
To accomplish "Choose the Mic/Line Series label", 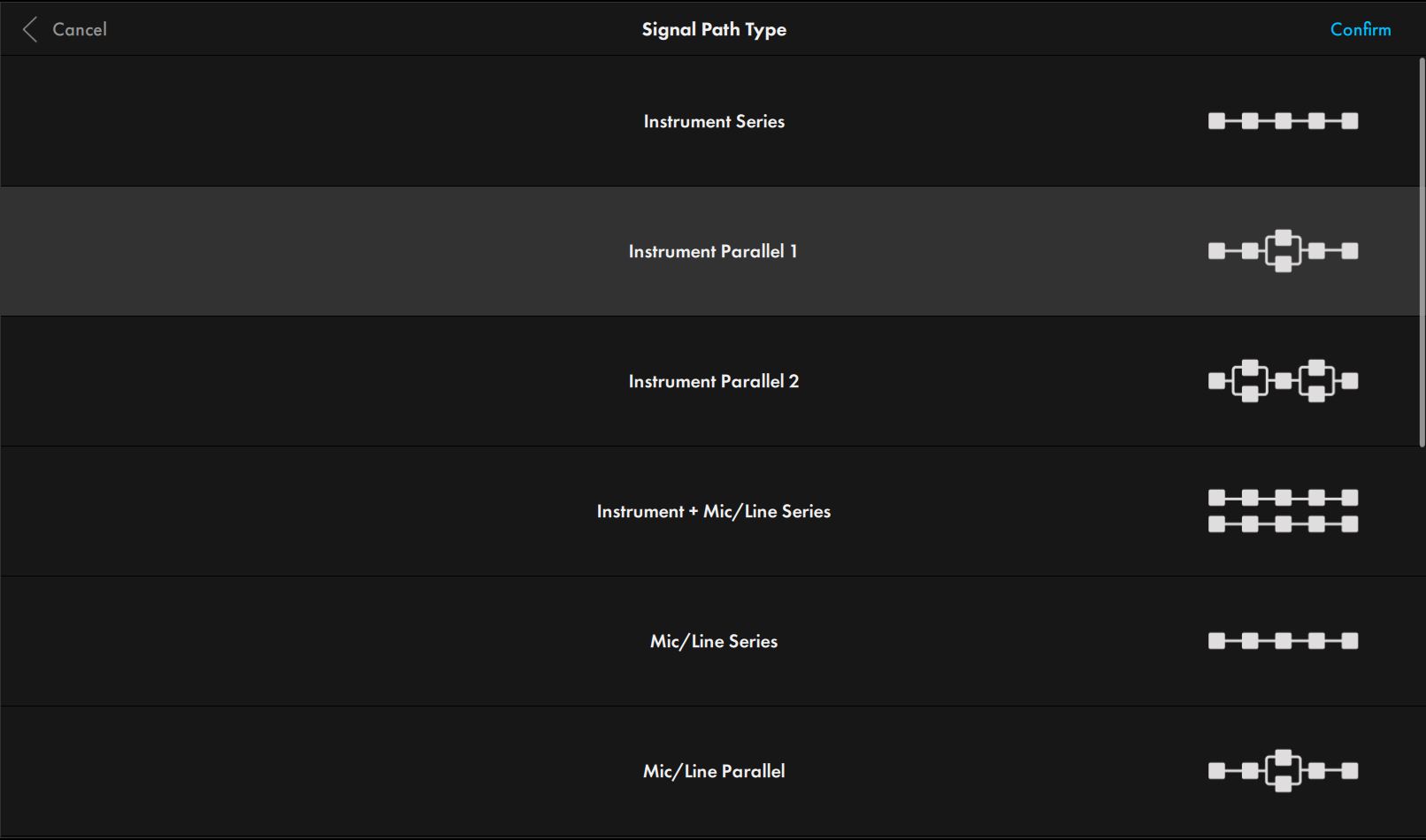I will click(714, 641).
